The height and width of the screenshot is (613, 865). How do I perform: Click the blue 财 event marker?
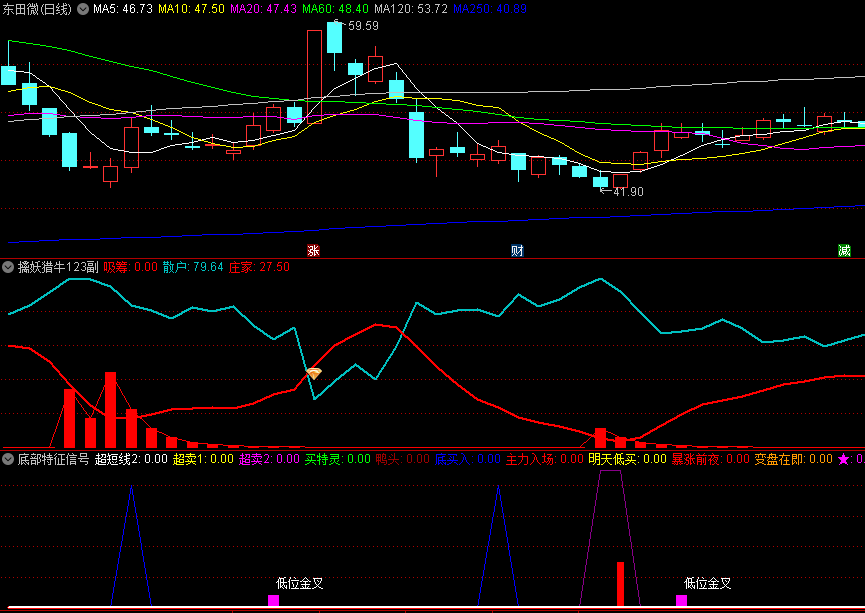pyautogui.click(x=517, y=250)
